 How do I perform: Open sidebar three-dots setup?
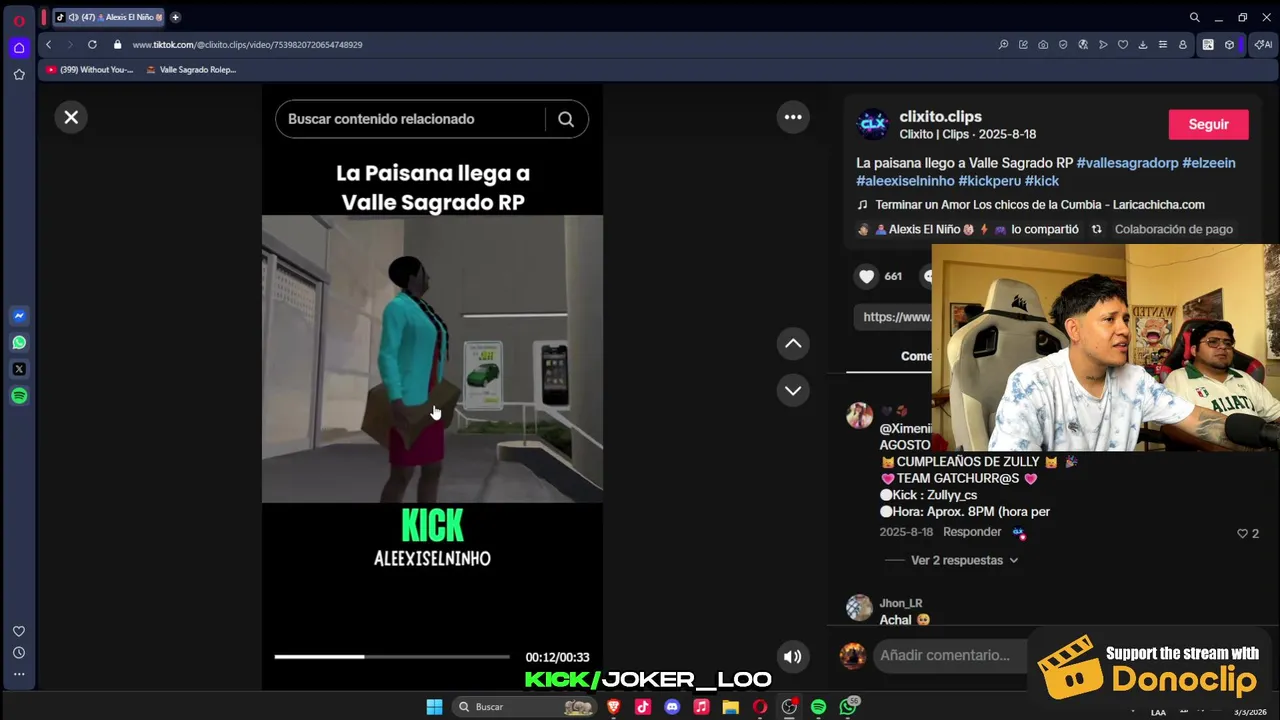point(18,675)
